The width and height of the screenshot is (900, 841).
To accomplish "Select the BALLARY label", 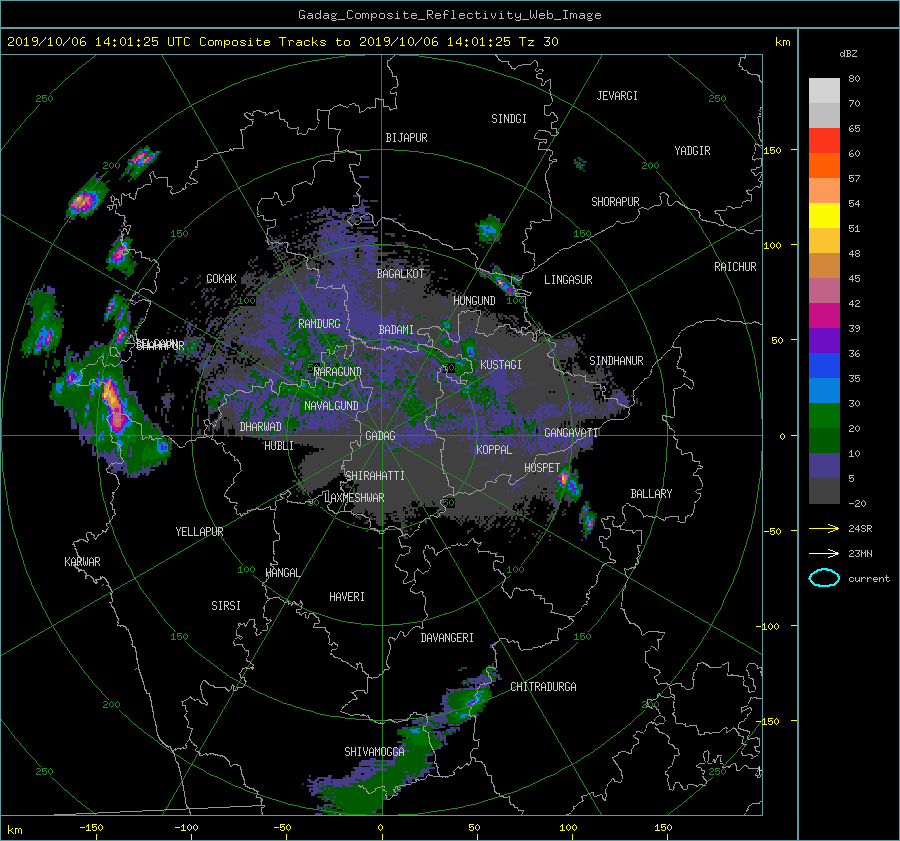I will [x=651, y=494].
